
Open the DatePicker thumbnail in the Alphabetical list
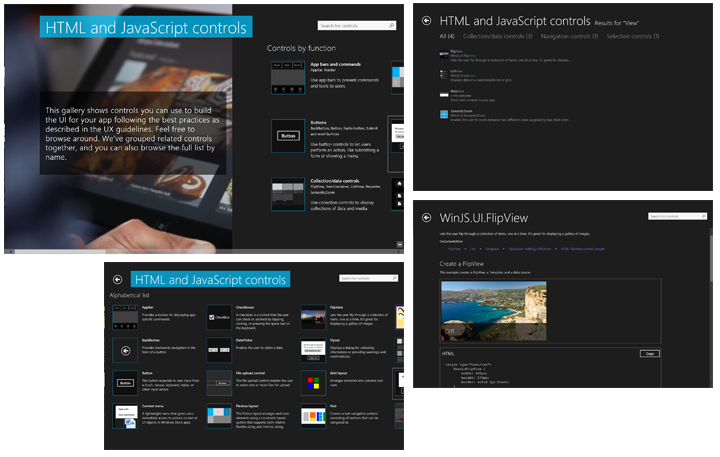click(219, 350)
